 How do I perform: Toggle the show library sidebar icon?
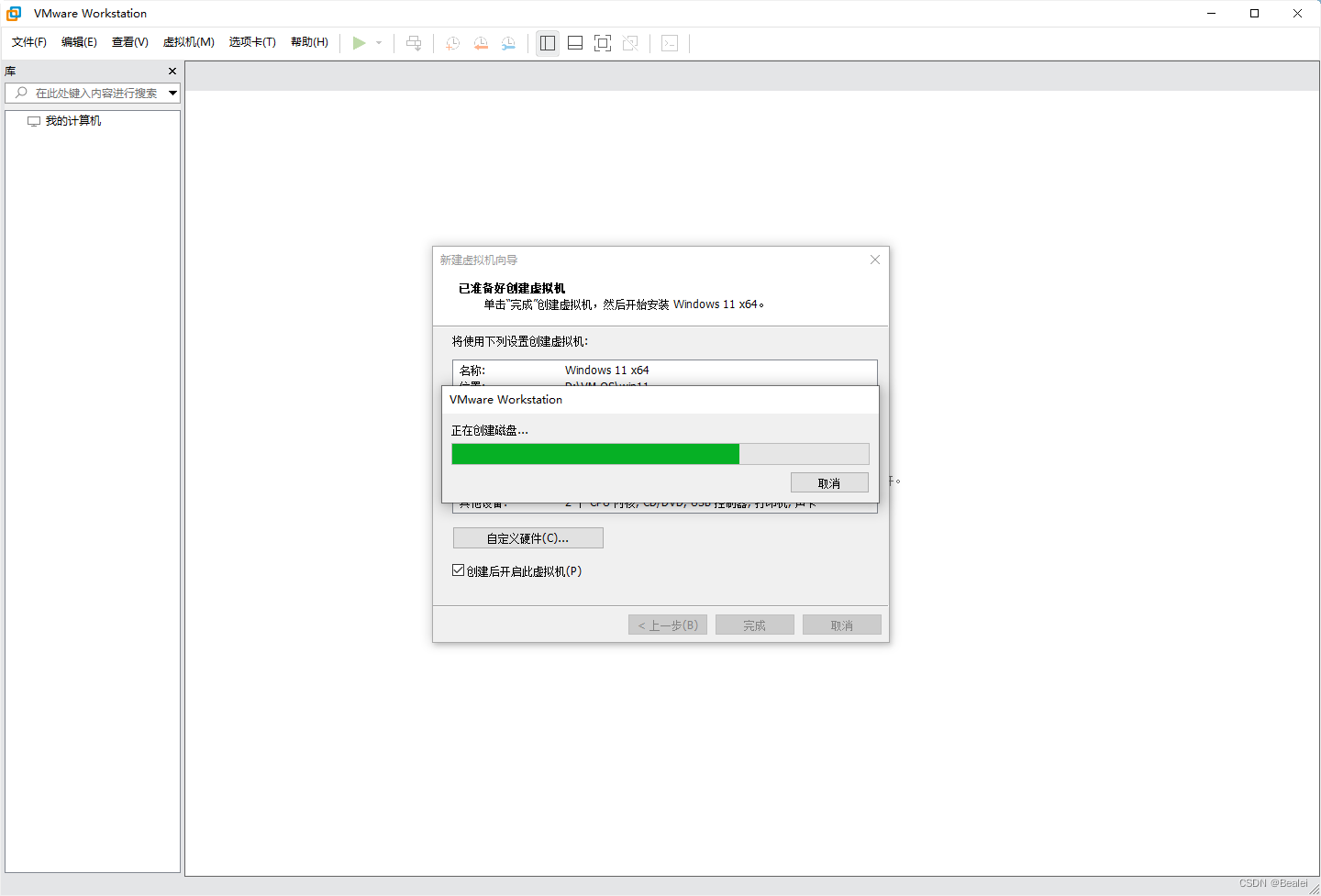548,43
